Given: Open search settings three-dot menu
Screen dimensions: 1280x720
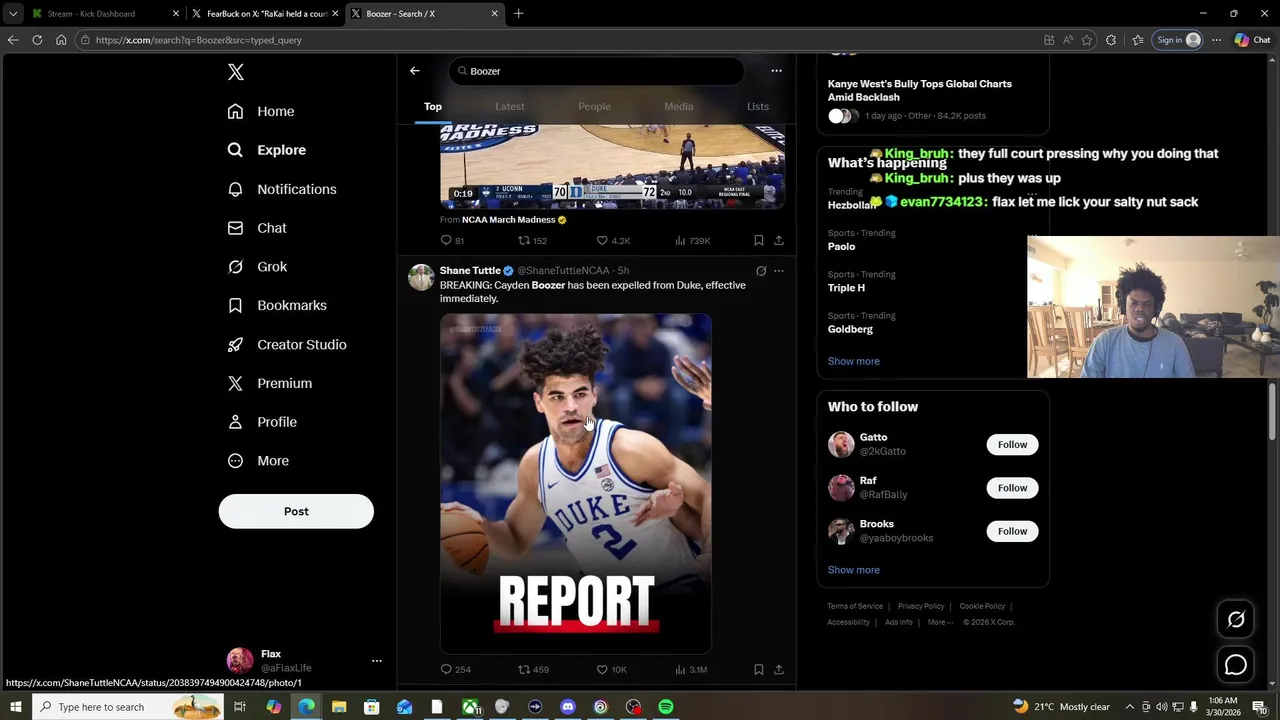Looking at the screenshot, I should coord(776,71).
